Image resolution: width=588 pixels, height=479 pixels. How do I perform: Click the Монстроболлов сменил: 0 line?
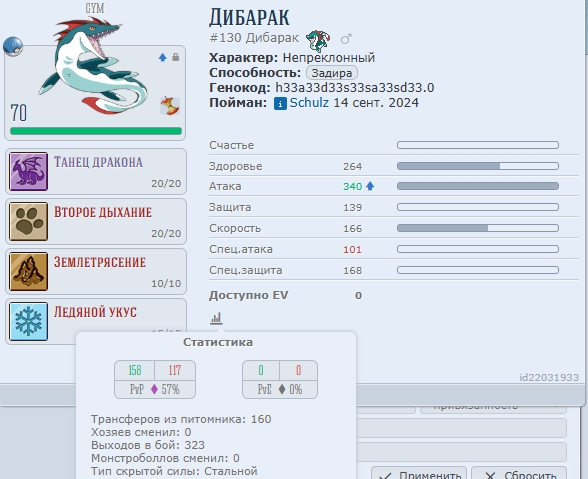pyautogui.click(x=165, y=458)
